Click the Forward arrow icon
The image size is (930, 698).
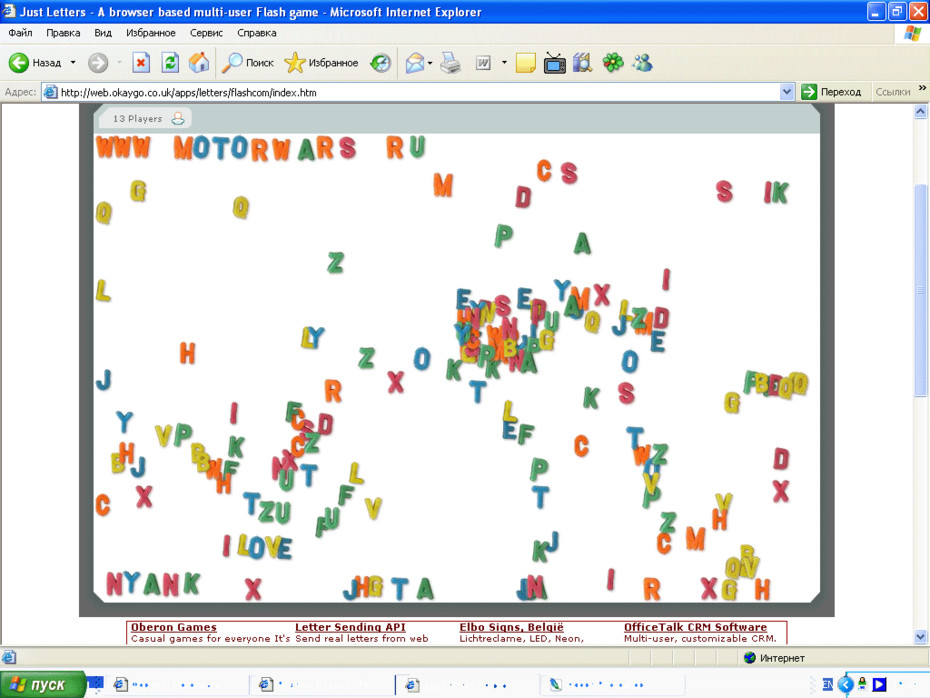pyautogui.click(x=98, y=62)
